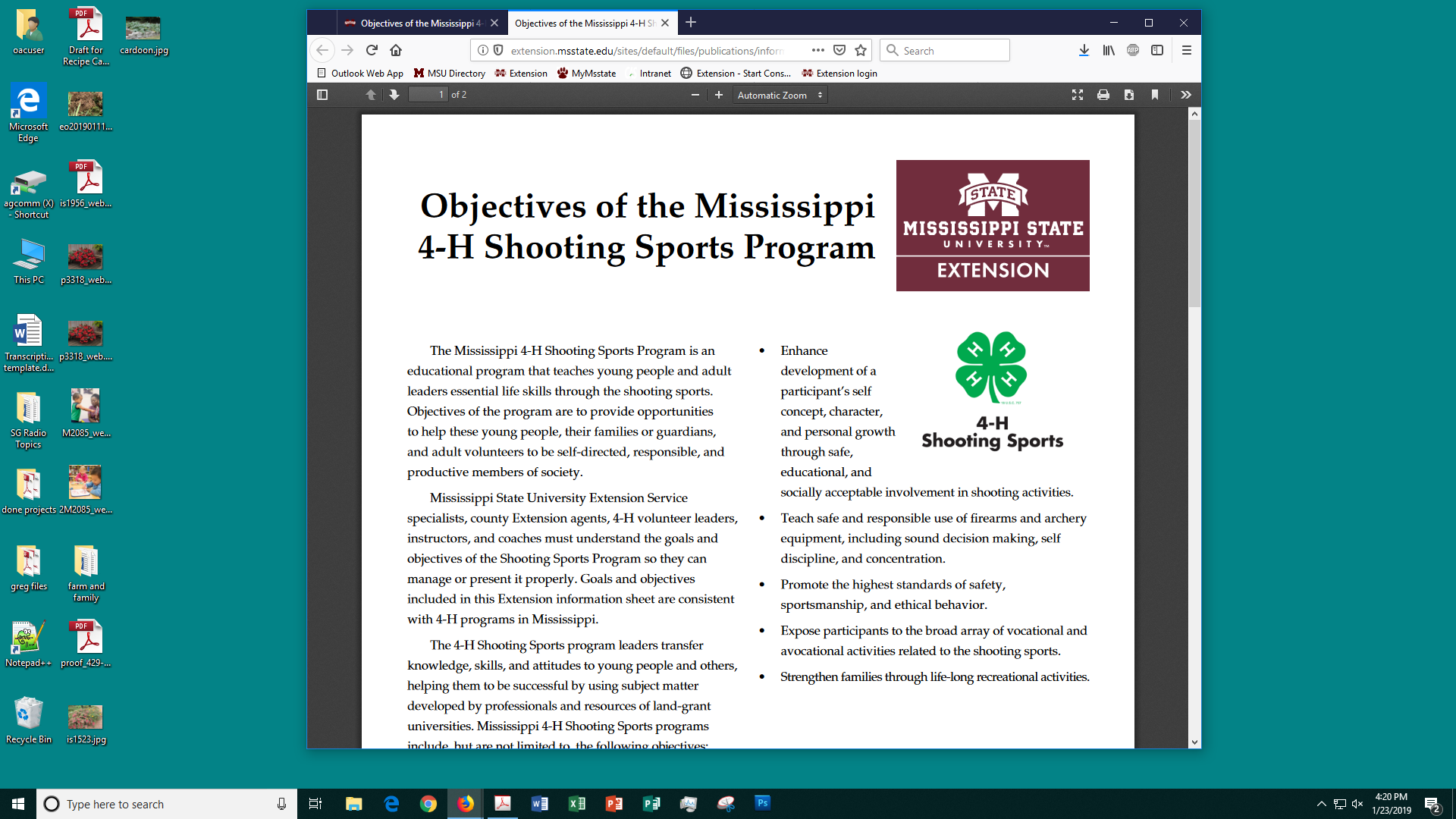Select the 'farm and family' folder
Viewport: 1456px width, 819px height.
point(86,573)
